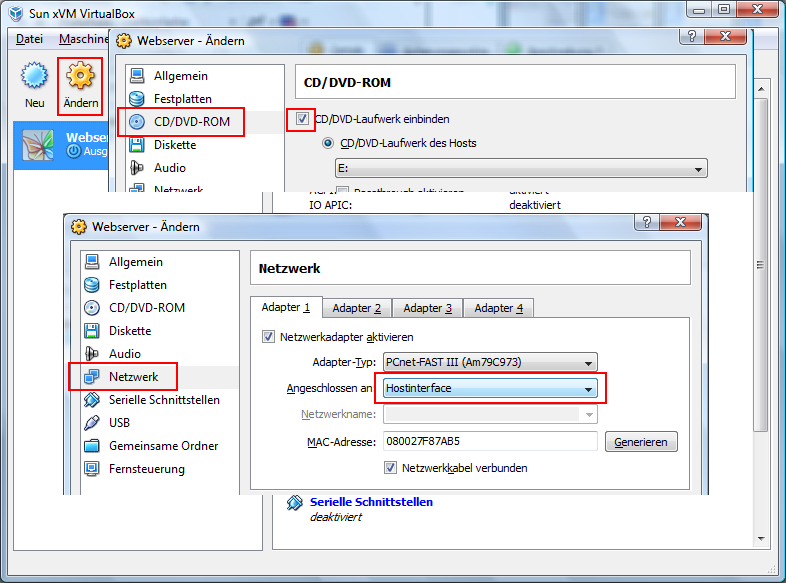Image resolution: width=786 pixels, height=583 pixels.
Task: Click the Serielle Schnittstellen link
Action: [x=371, y=502]
